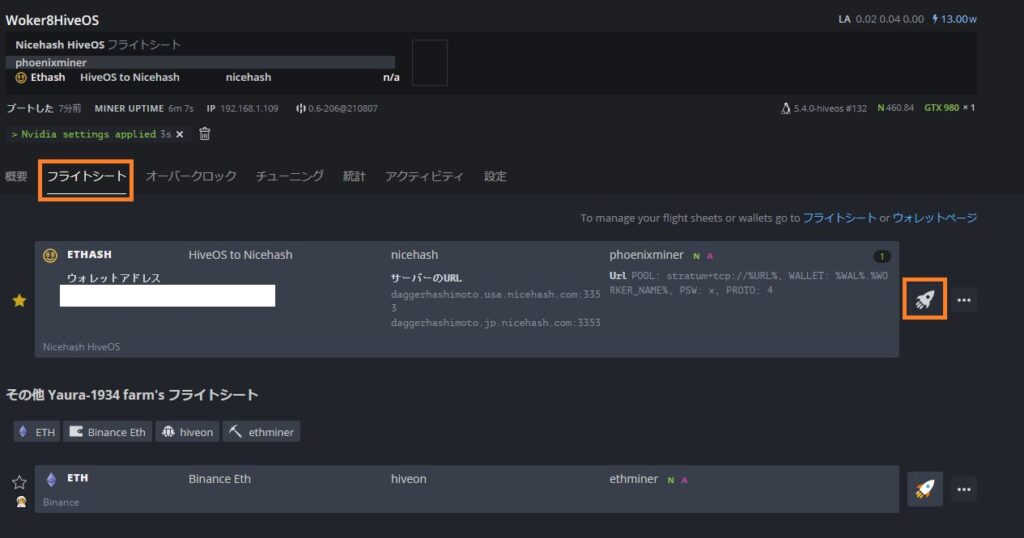Open more options for Nicehash flight sheet

(963, 300)
